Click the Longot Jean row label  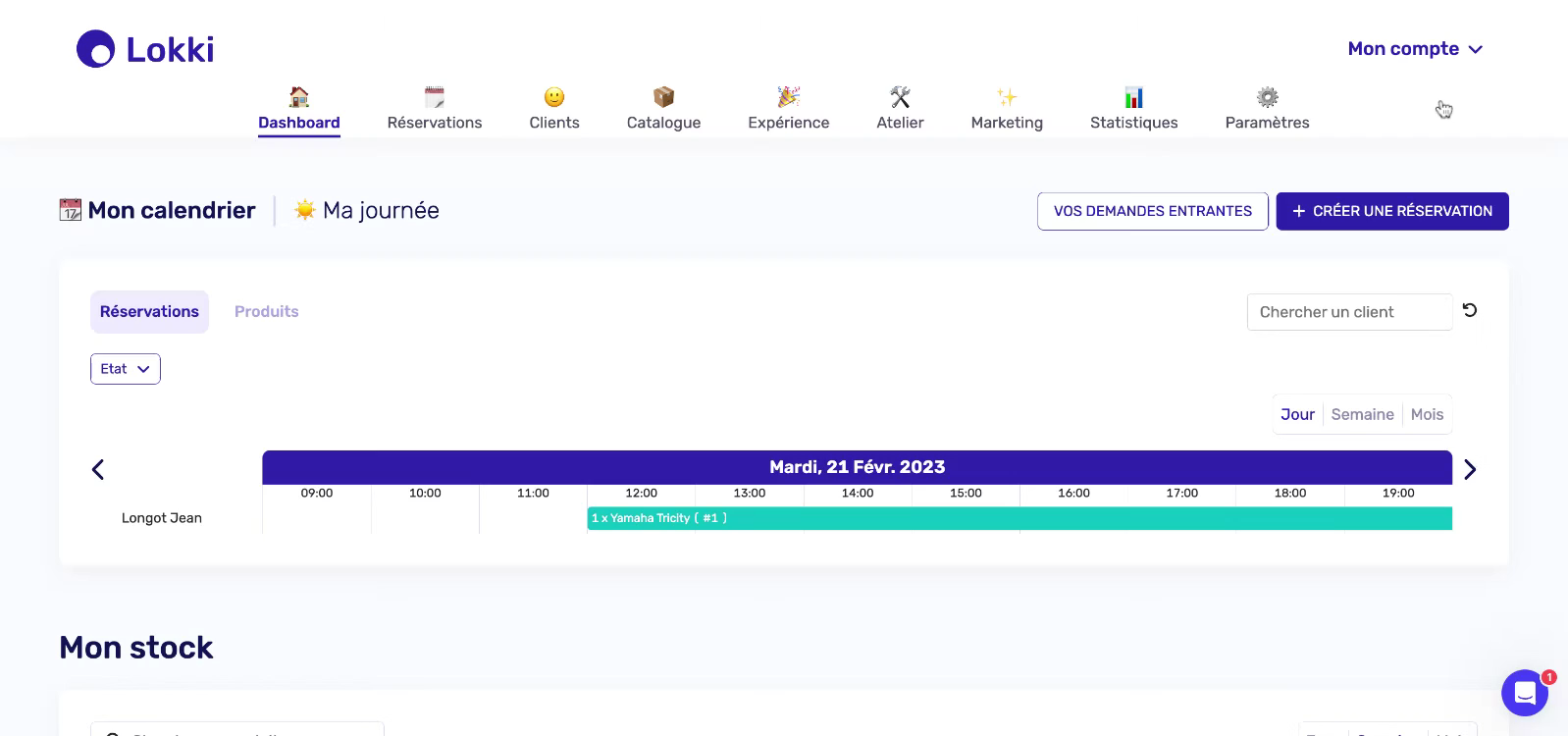click(x=162, y=518)
